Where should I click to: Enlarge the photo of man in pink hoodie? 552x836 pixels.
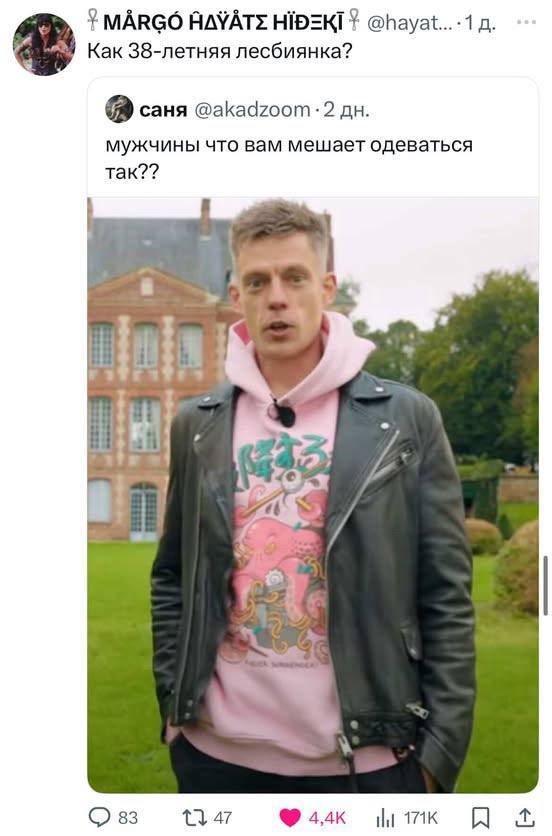pyautogui.click(x=313, y=495)
